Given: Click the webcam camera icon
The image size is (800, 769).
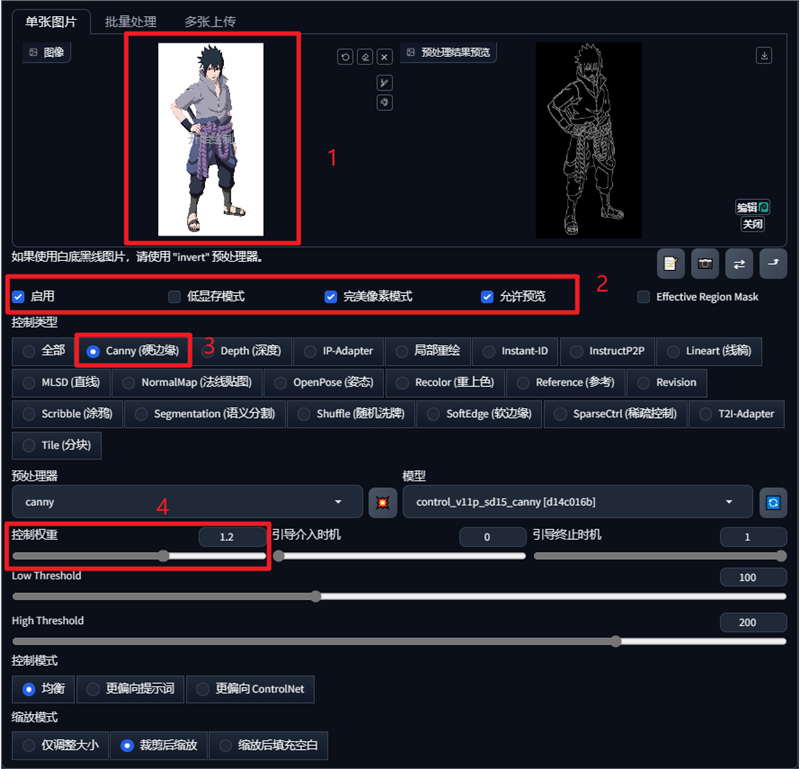Looking at the screenshot, I should tap(706, 263).
